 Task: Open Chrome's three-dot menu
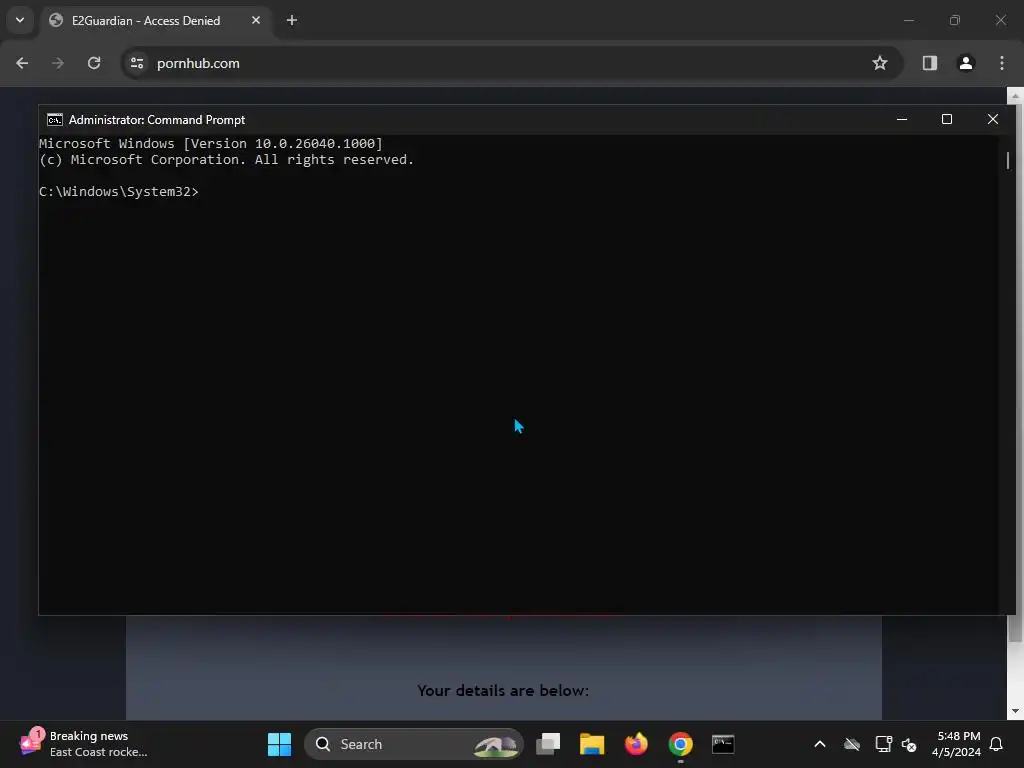click(x=1002, y=63)
